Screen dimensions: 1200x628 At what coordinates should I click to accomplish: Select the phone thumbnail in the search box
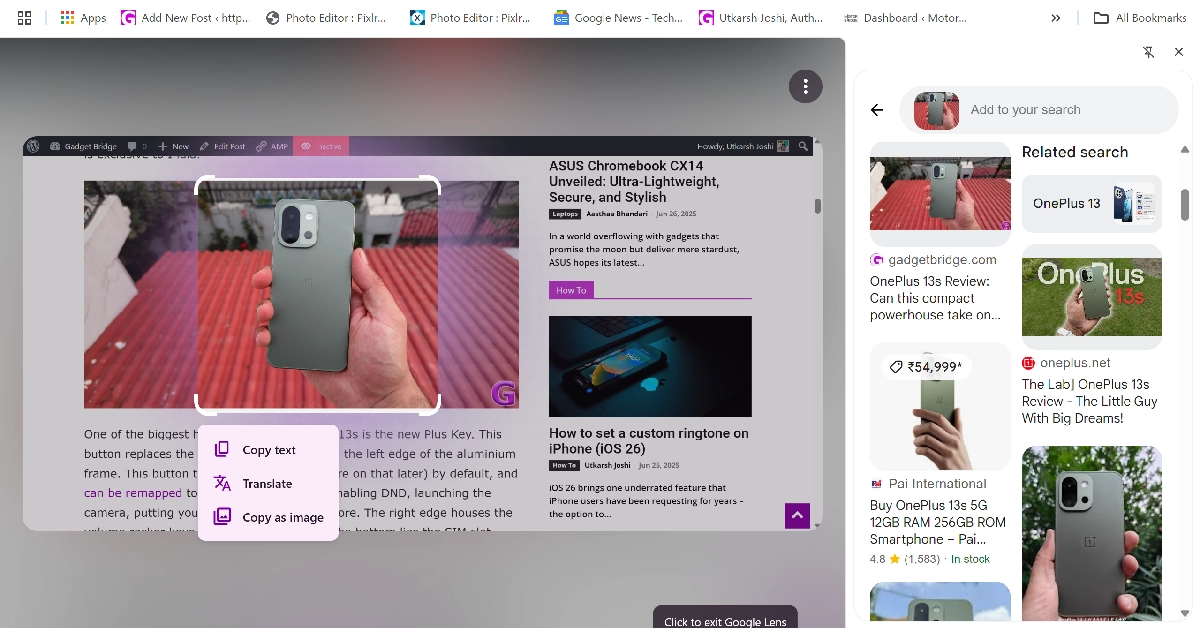pos(936,110)
